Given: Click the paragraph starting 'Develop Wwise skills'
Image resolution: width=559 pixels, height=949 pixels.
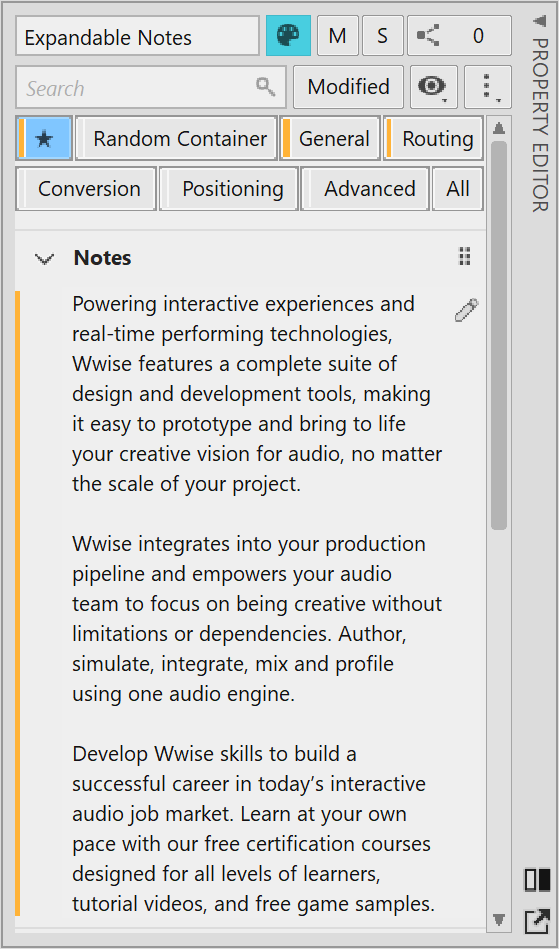Looking at the screenshot, I should (254, 829).
